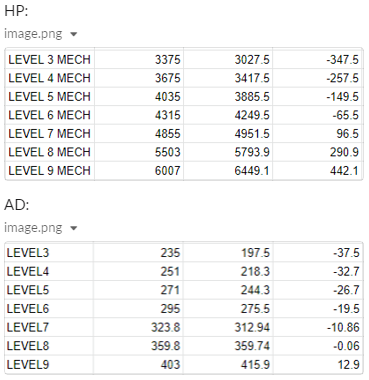Click the 'LEVEL 3 MECH' row label
The height and width of the screenshot is (380, 369).
coord(50,60)
